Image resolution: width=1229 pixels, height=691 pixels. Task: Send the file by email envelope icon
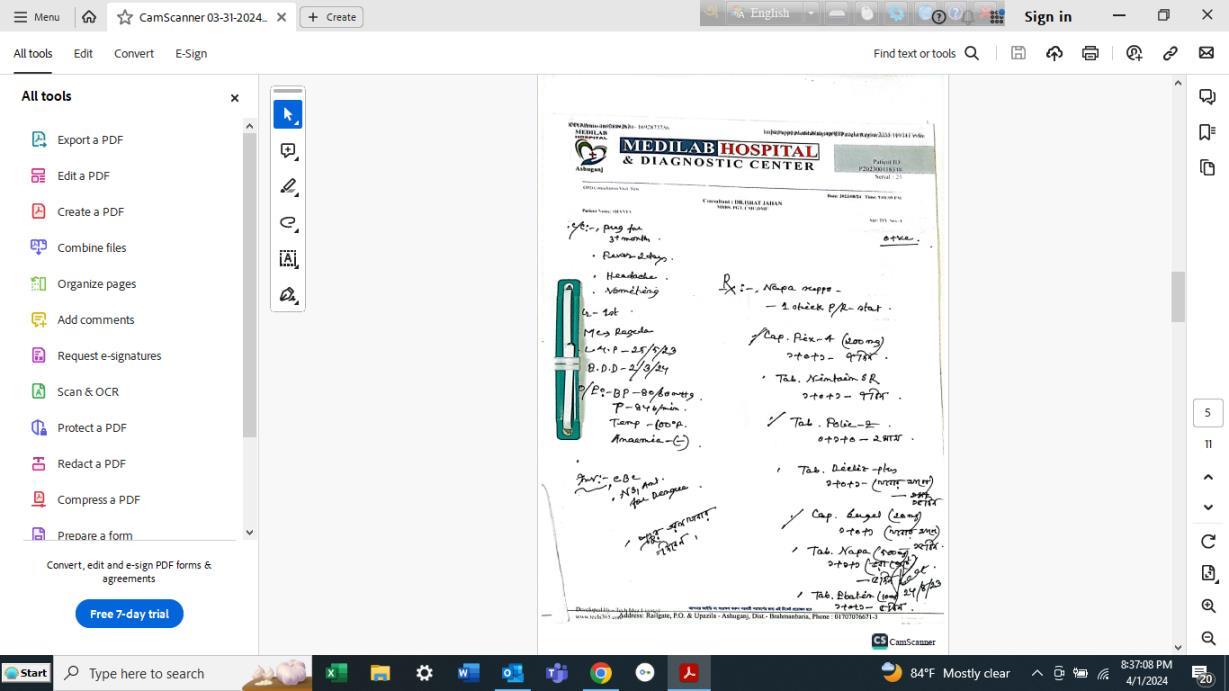pos(1206,53)
